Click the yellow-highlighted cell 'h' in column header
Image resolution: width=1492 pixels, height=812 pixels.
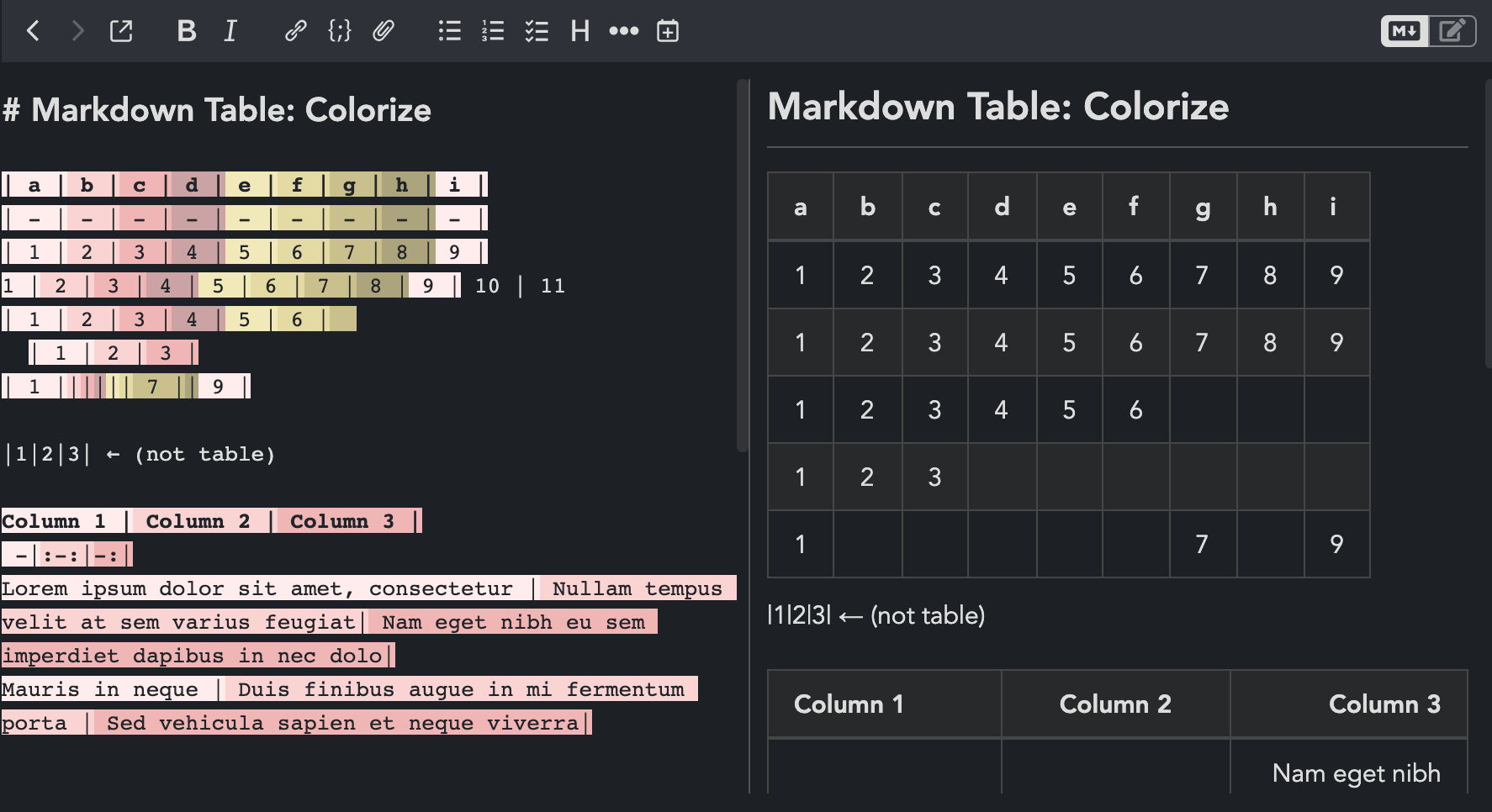coord(401,185)
